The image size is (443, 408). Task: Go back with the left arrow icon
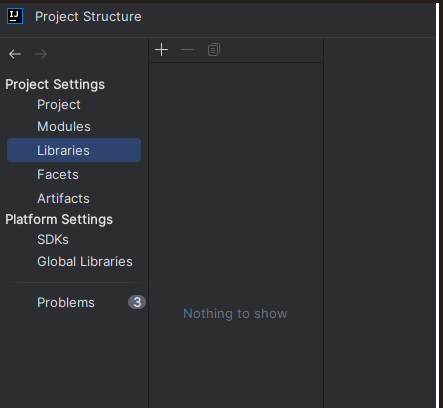coord(15,54)
